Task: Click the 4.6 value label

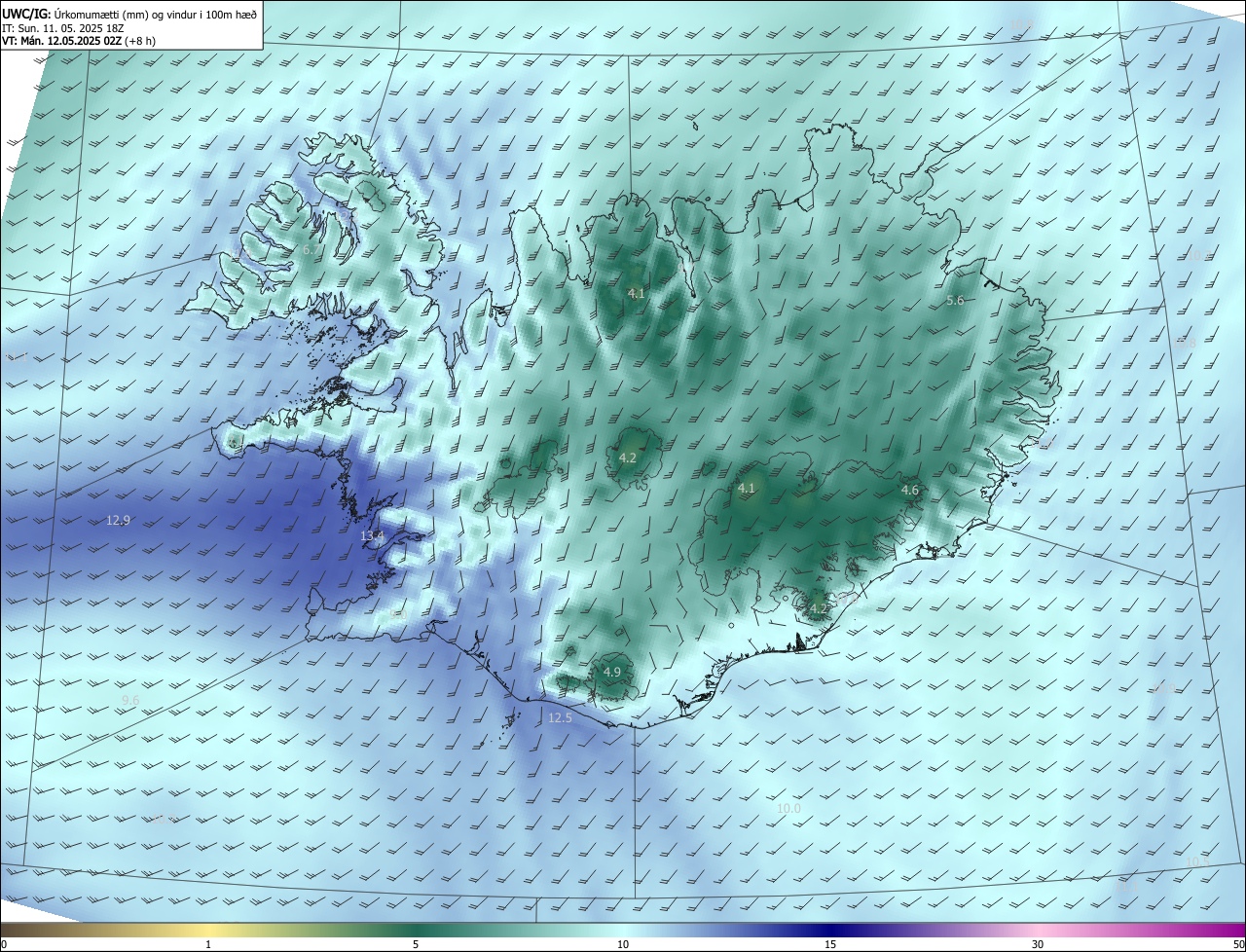Action: (x=910, y=490)
